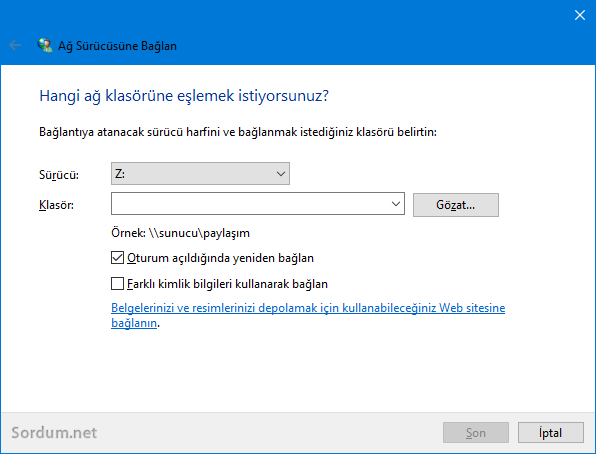
Task: Enable the Farklı kimlik bilgileri checkbox
Action: [x=117, y=283]
